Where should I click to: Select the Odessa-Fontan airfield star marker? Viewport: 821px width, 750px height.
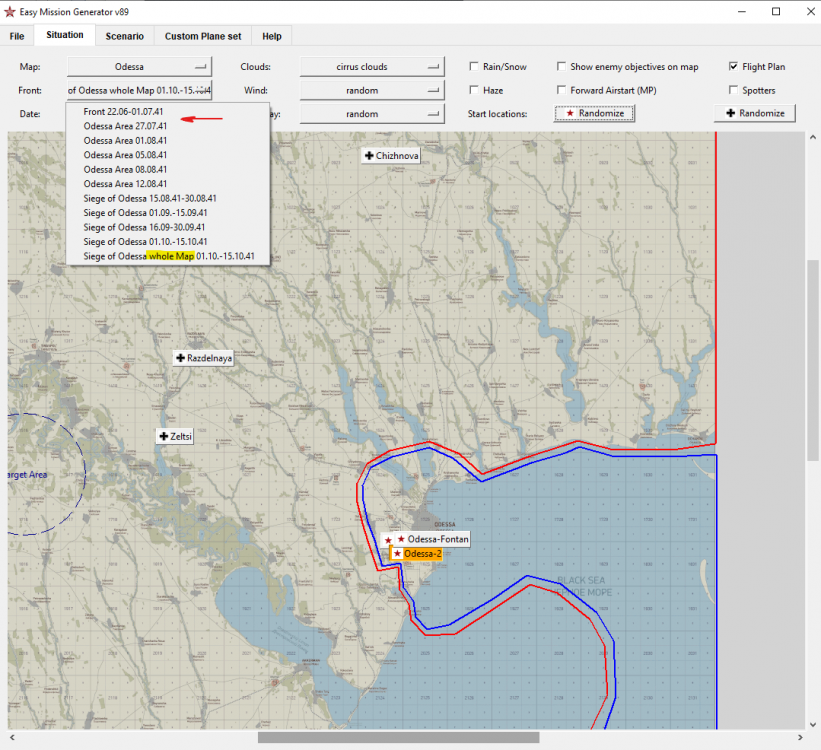click(401, 539)
